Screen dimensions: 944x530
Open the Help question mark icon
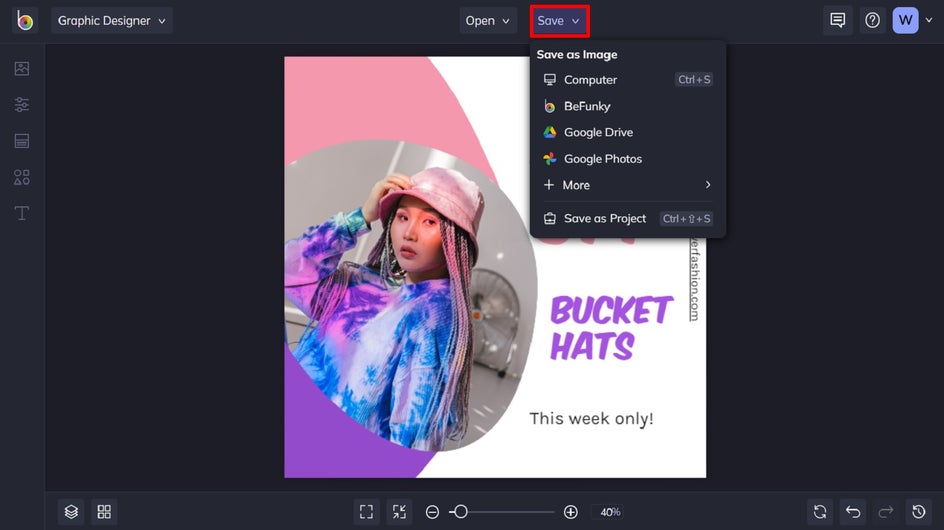click(872, 20)
